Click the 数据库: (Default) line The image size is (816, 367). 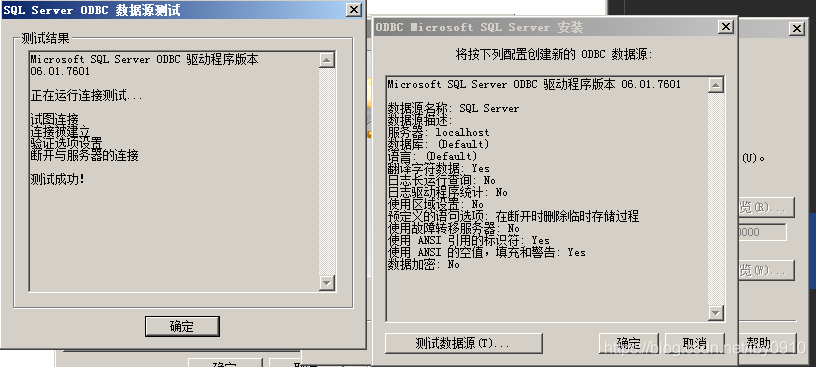coord(439,144)
